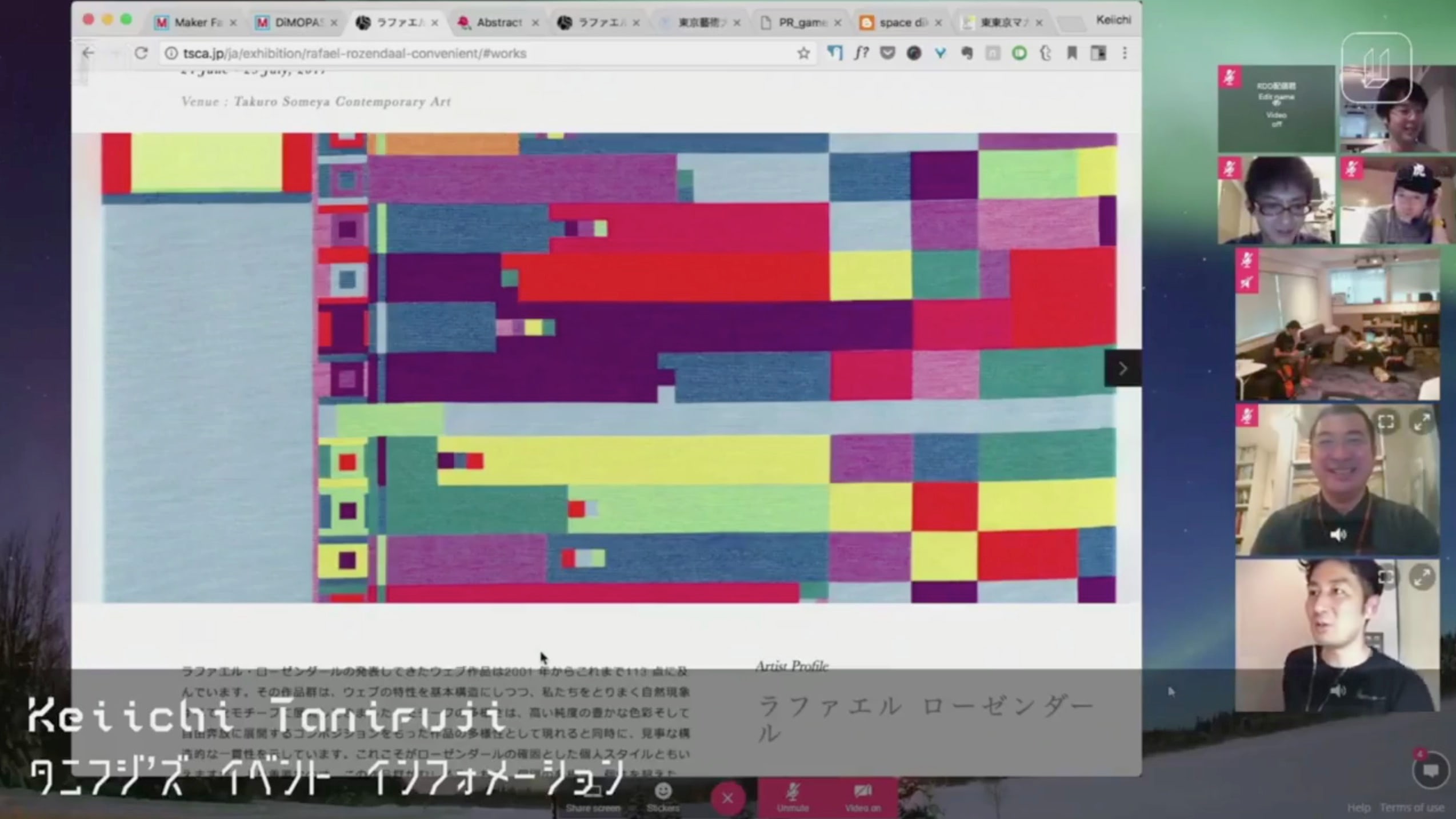Screen dimensions: 1456x819
Task: Expand bottom participant video to fullscreen
Action: 1422,577
